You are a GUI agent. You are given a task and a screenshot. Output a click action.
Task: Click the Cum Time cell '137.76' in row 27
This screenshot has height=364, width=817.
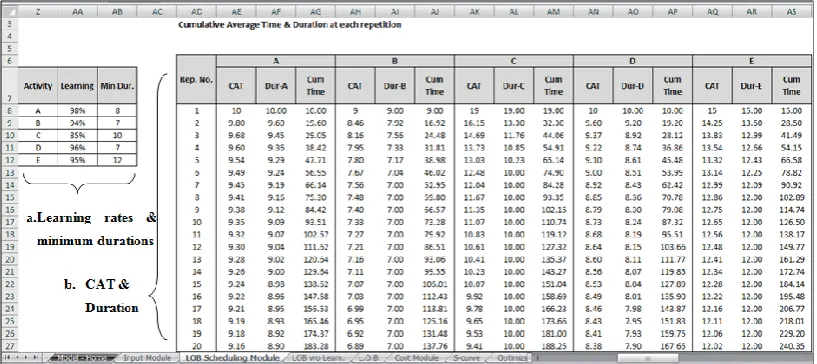coord(435,346)
